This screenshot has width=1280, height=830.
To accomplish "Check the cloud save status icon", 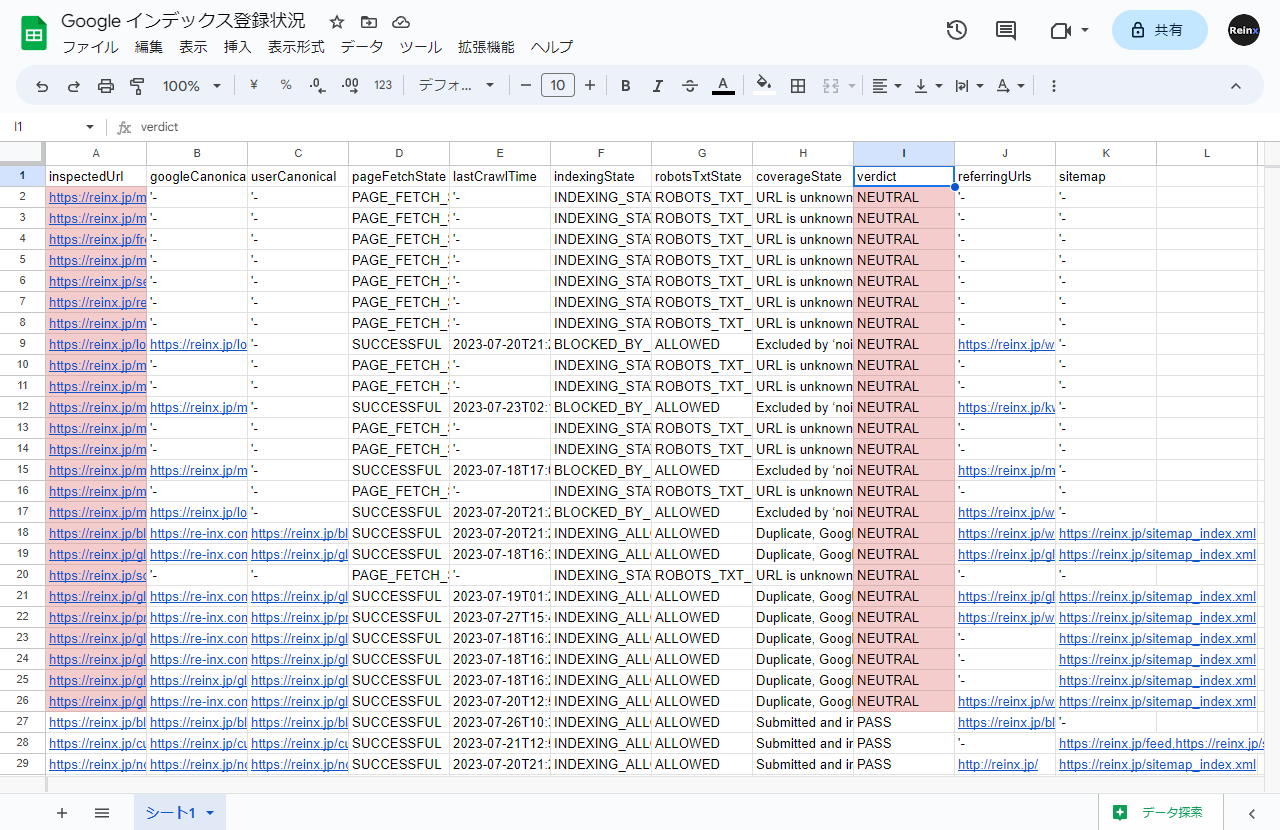I will (x=401, y=22).
